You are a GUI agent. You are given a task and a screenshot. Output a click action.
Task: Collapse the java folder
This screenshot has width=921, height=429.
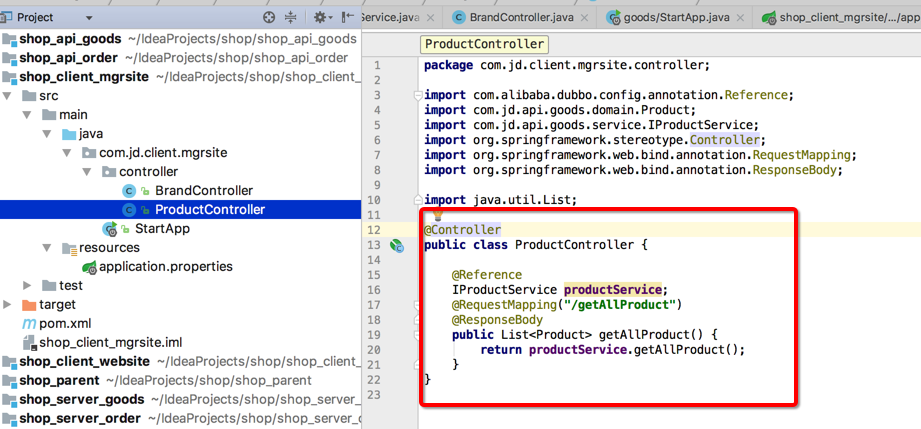(x=48, y=134)
